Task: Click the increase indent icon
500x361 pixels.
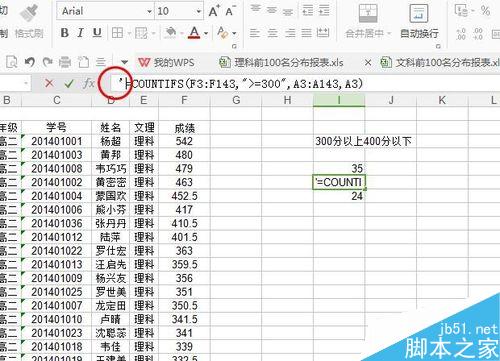Action: tap(324, 10)
